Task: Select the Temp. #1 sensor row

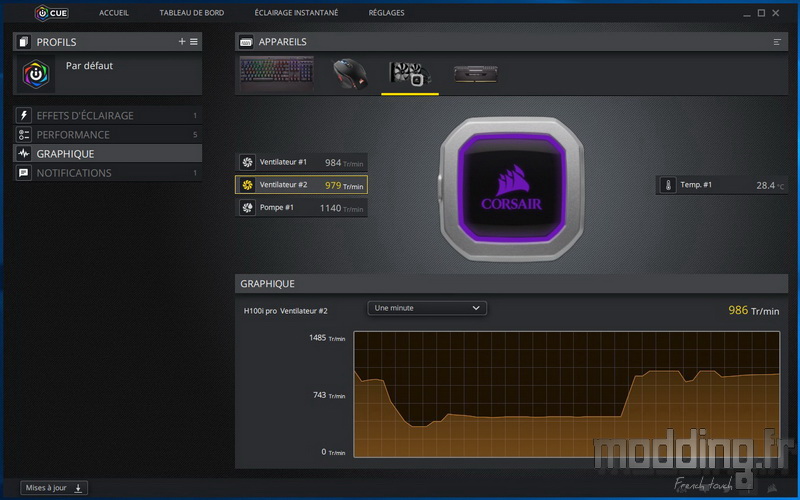Action: [721, 185]
